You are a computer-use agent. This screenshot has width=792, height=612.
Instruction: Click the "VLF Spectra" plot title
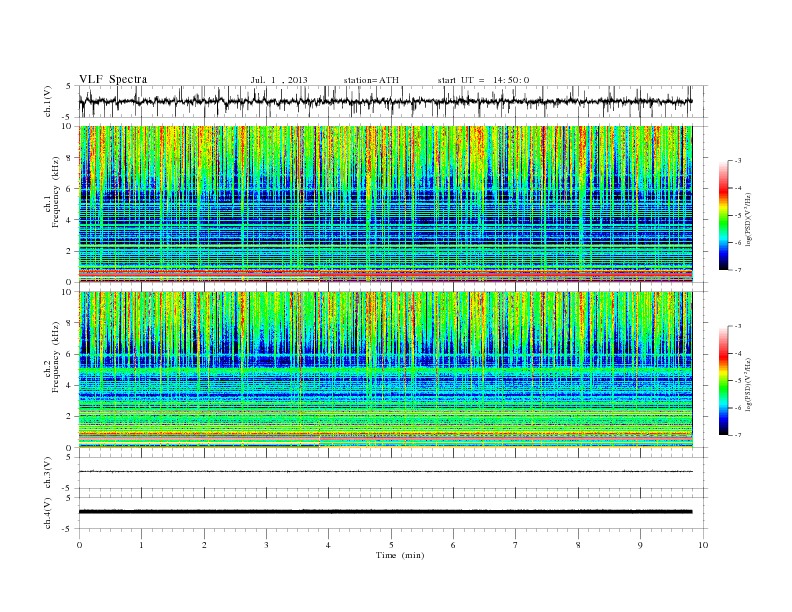pyautogui.click(x=113, y=79)
